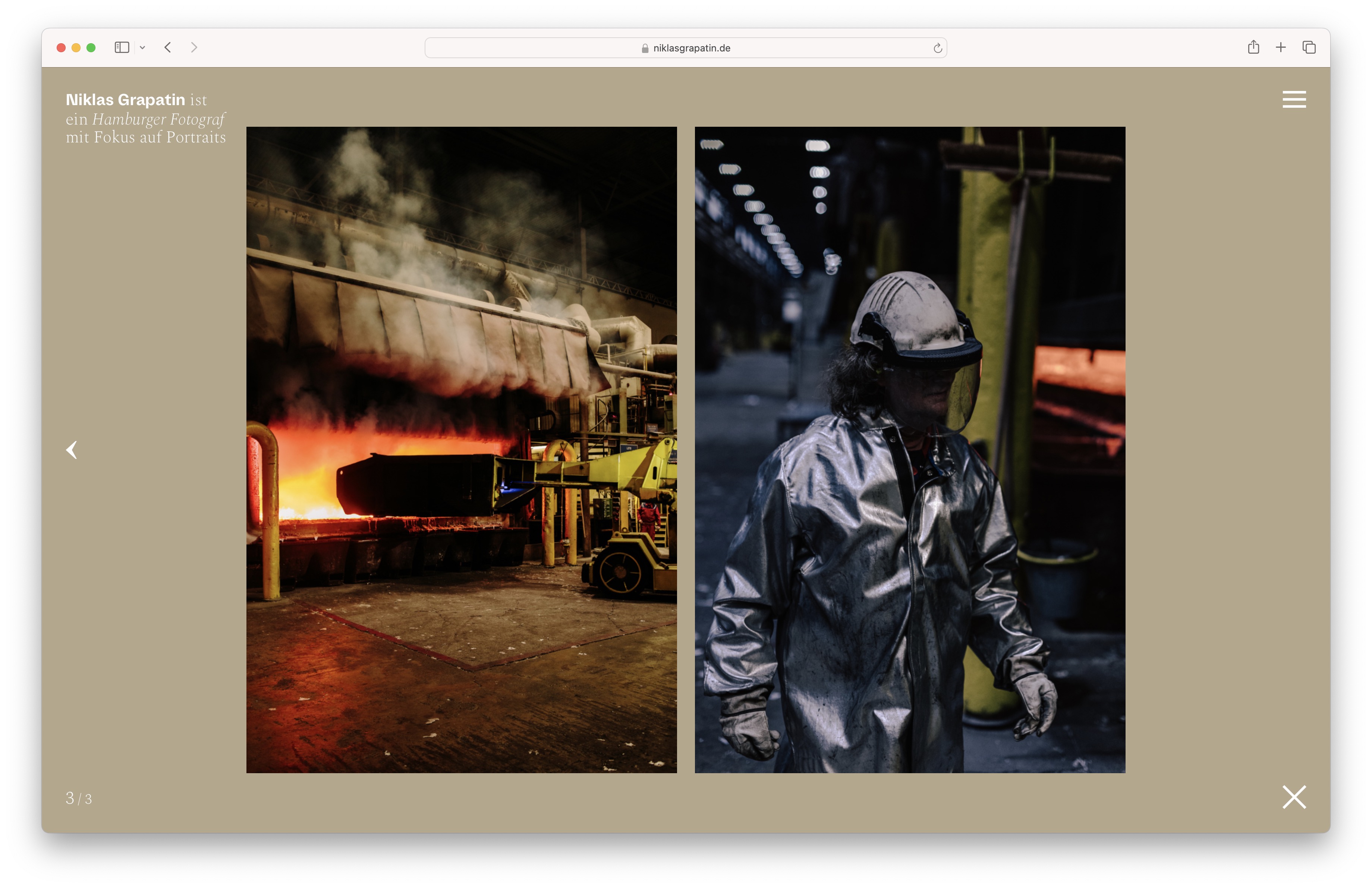Click the green full-screen traffic light

coord(91,47)
